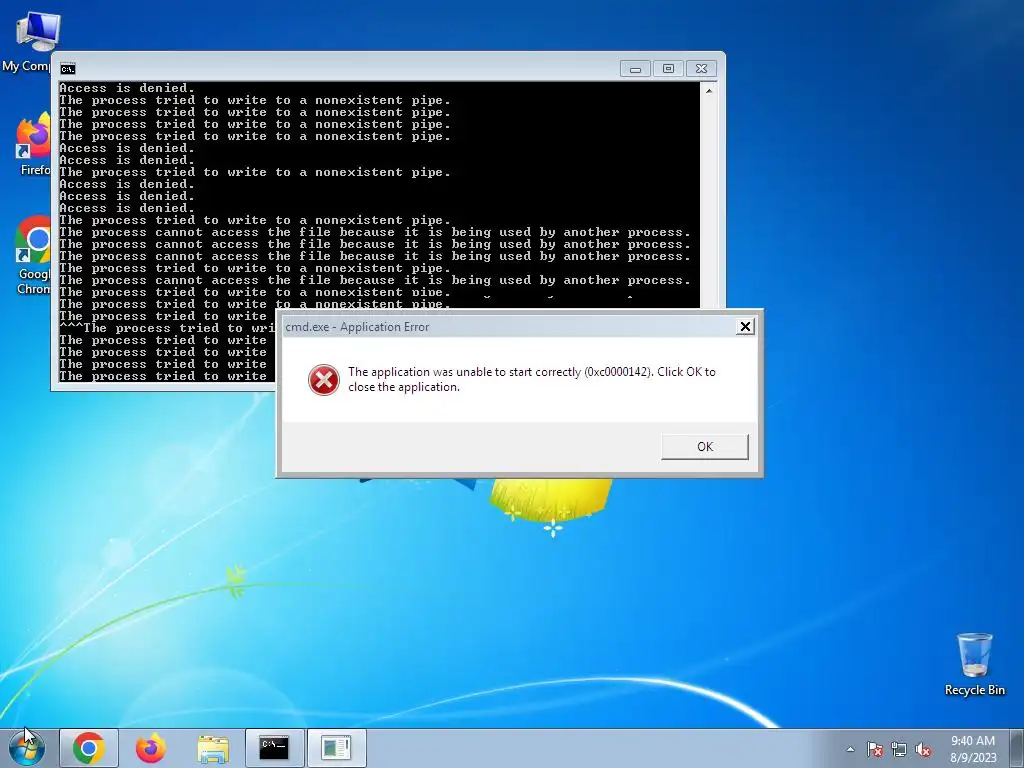The image size is (1024, 768).
Task: Click the error message text mentioning 0xc0000142
Action: point(532,379)
